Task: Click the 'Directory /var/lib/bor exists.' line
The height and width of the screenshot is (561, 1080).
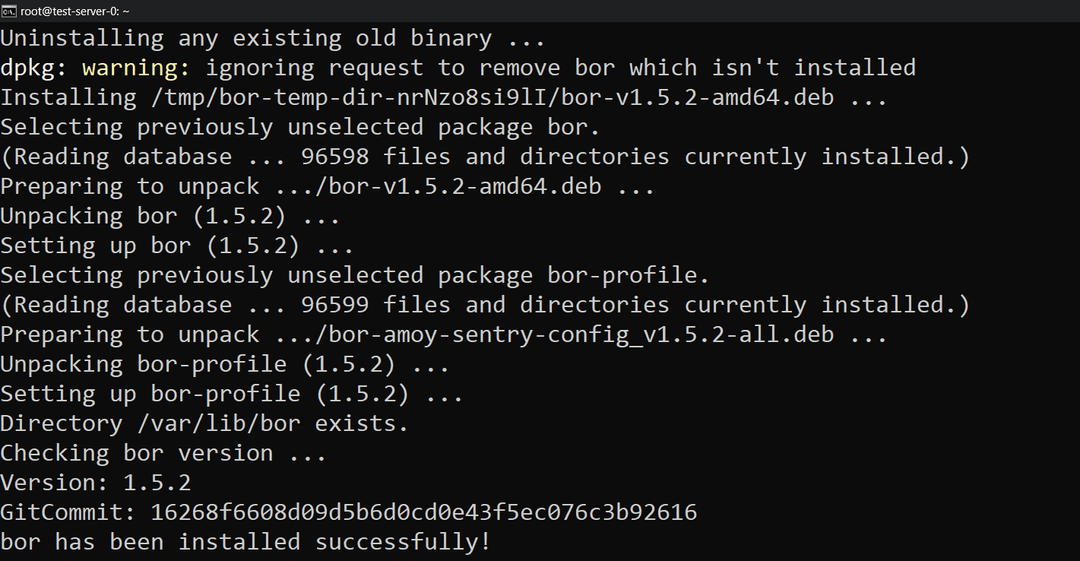Action: click(205, 424)
